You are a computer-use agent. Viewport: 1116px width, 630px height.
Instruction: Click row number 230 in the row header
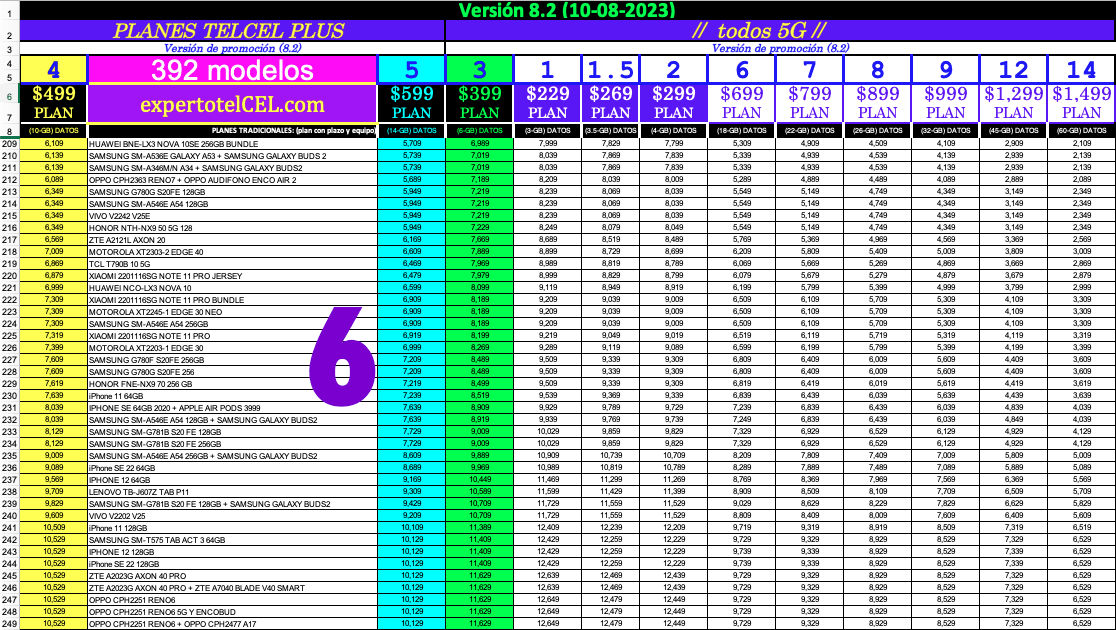pyautogui.click(x=9, y=396)
